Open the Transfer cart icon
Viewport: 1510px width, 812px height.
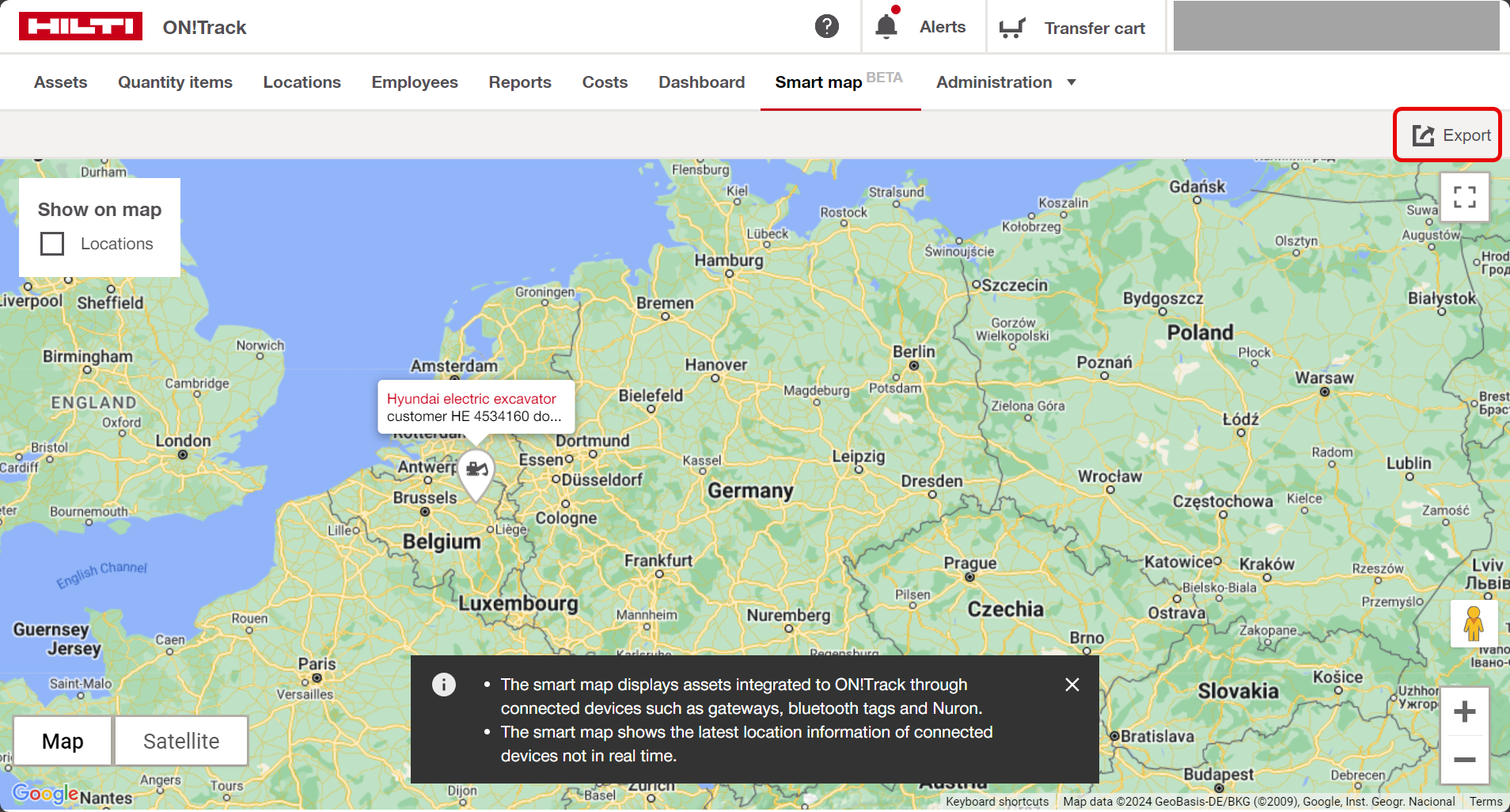(x=1012, y=28)
